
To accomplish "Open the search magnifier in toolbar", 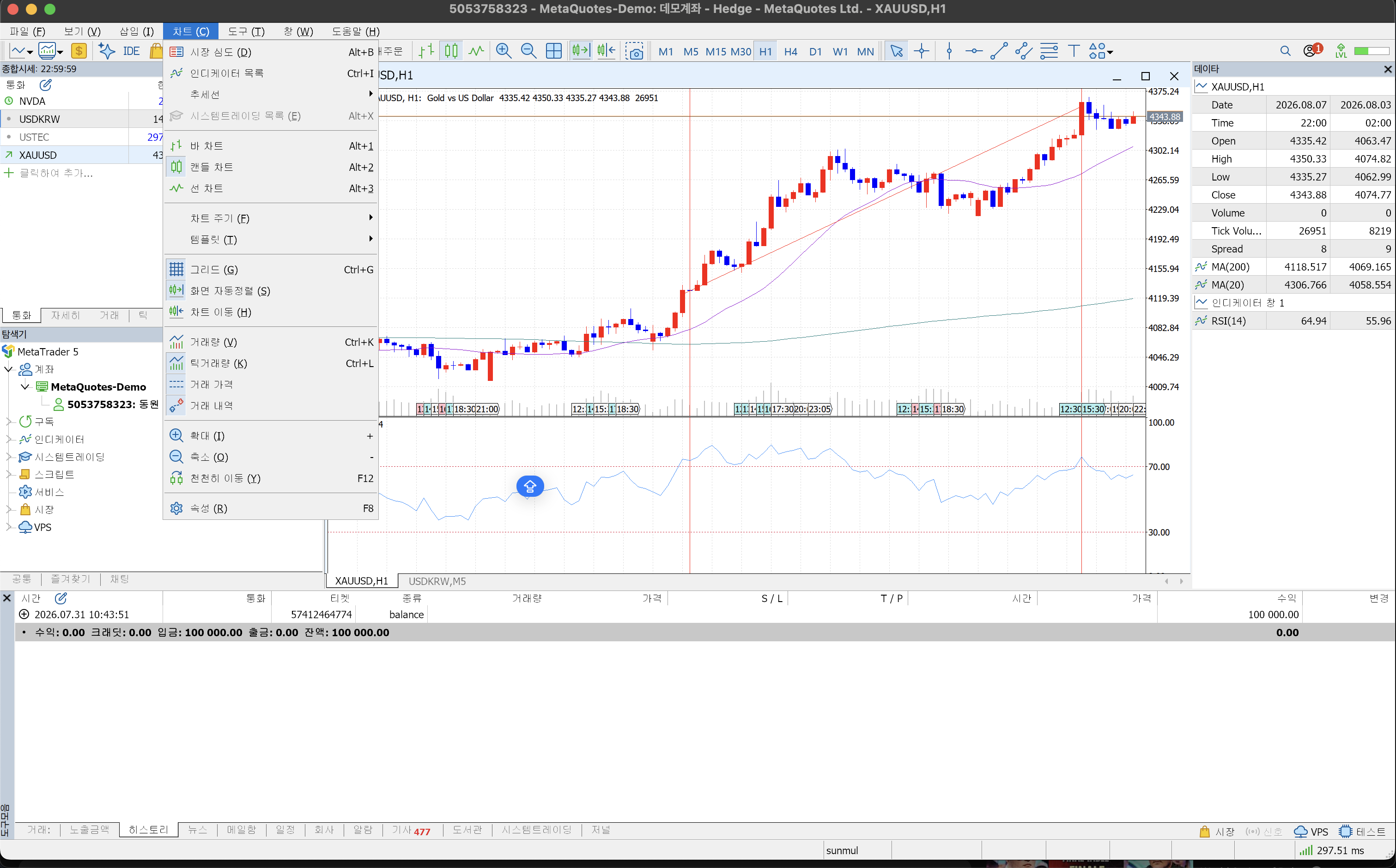I will [1285, 51].
